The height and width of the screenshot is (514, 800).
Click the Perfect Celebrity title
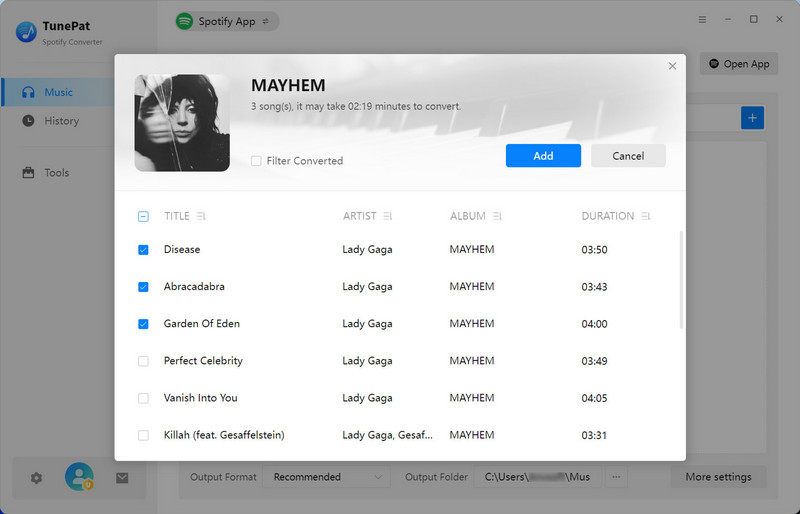[203, 361]
